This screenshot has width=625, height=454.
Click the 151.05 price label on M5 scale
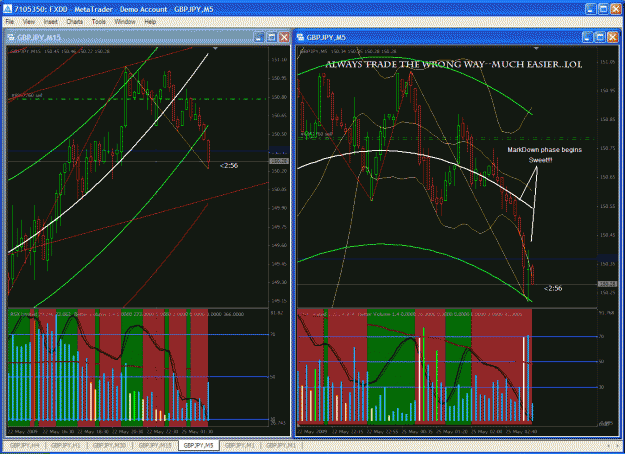pyautogui.click(x=607, y=62)
